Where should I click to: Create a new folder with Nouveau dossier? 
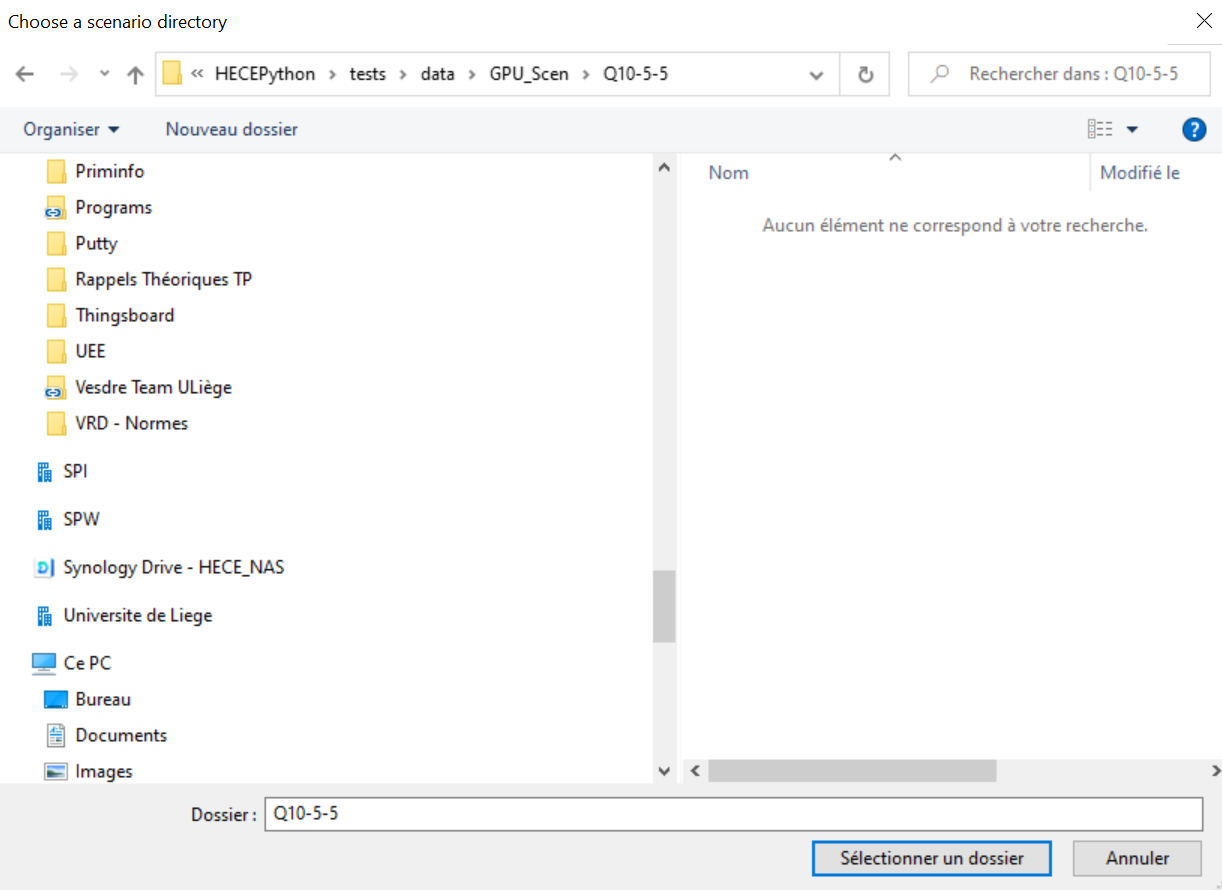231,129
